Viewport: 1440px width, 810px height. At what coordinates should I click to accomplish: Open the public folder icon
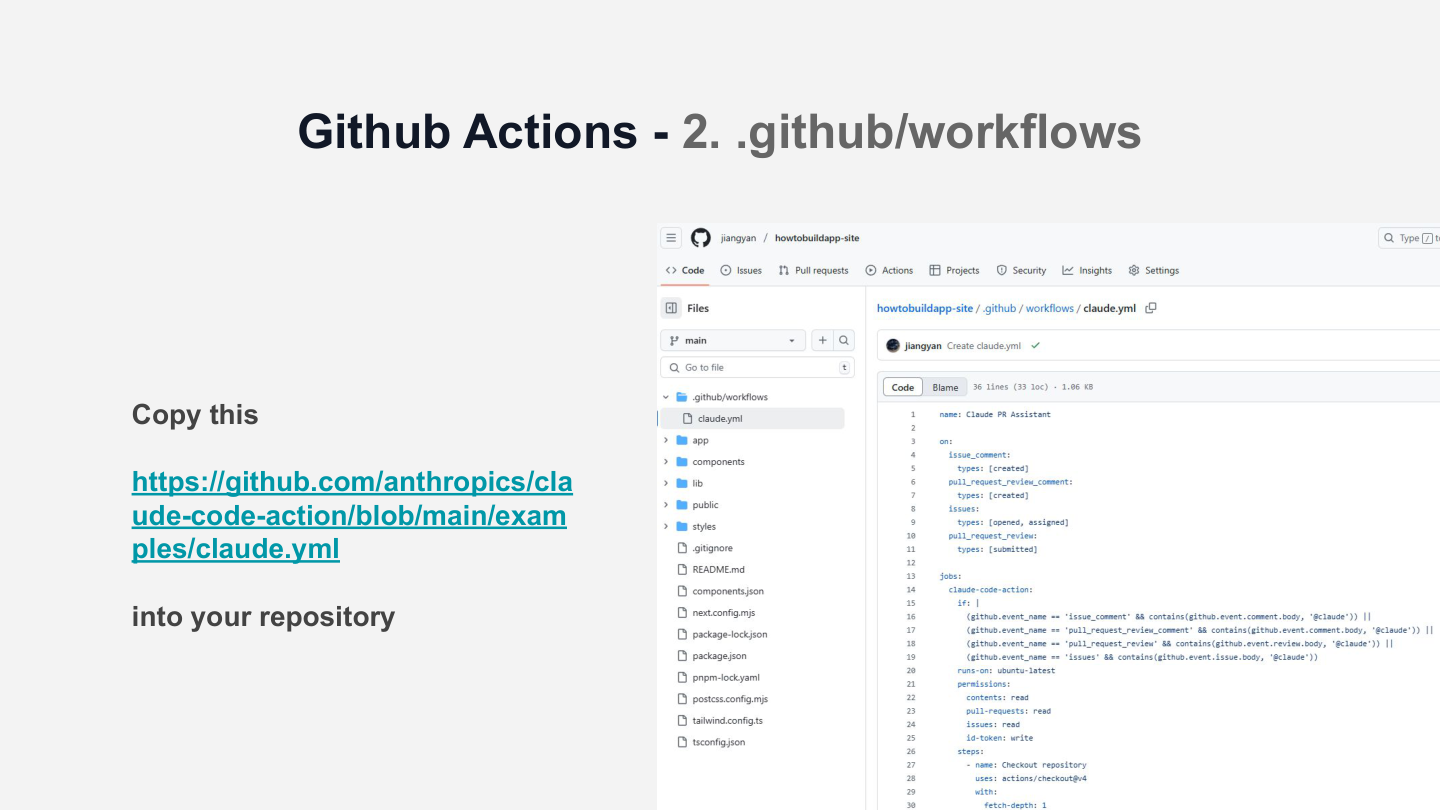click(682, 505)
